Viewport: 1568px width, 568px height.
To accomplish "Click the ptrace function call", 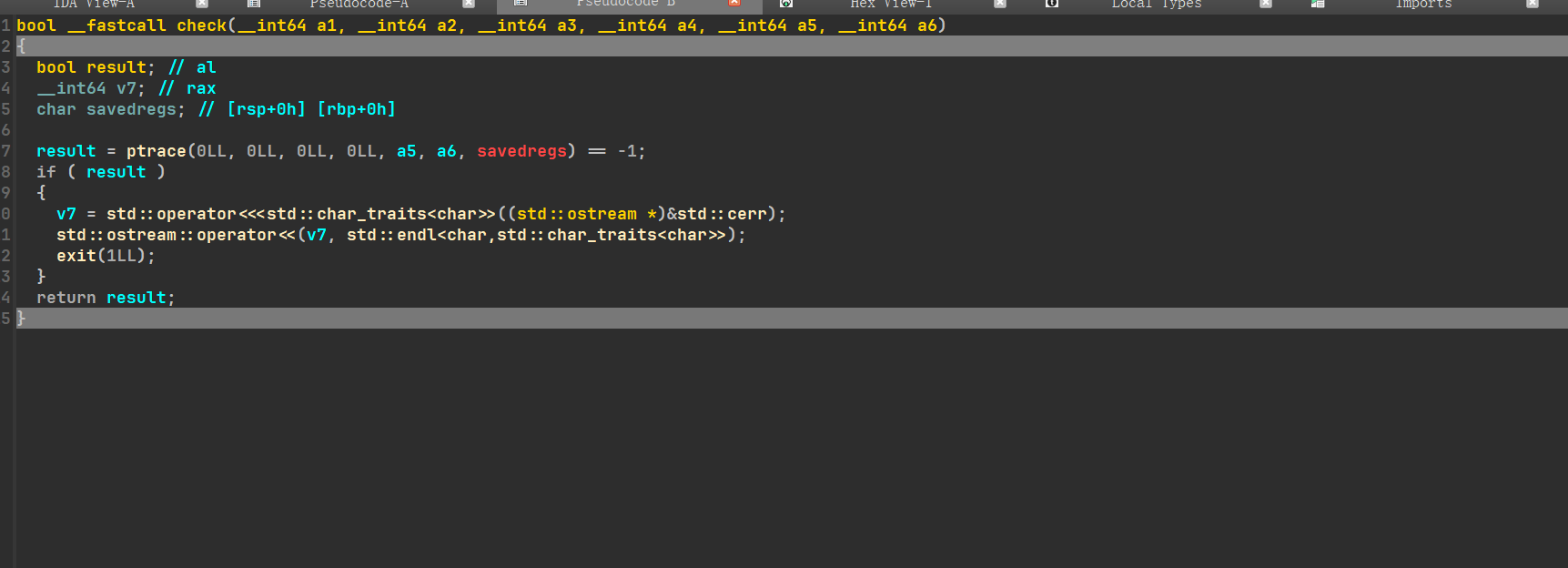I will tap(156, 151).
